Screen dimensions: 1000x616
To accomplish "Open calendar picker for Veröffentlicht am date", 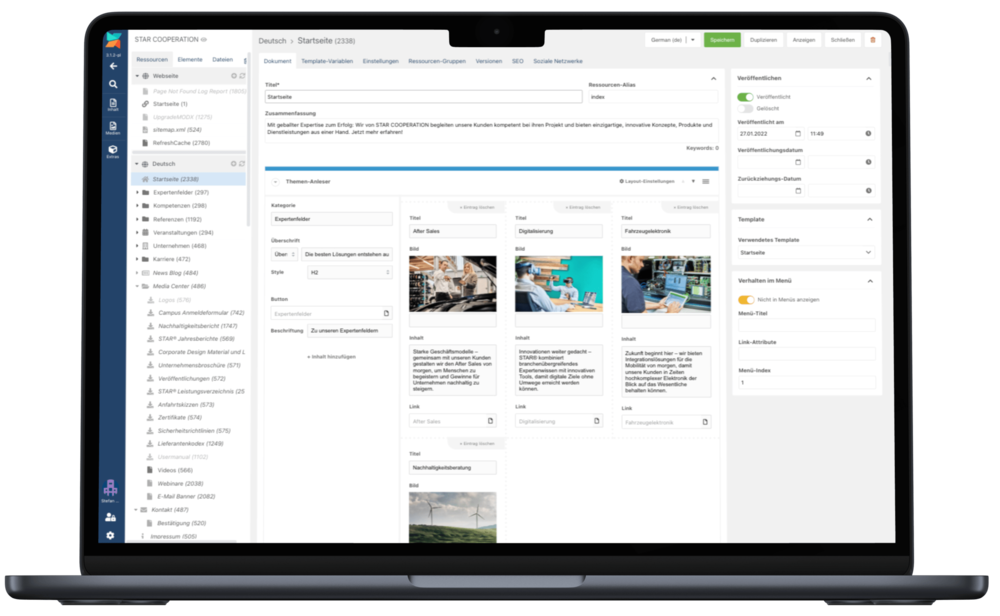I will click(798, 133).
